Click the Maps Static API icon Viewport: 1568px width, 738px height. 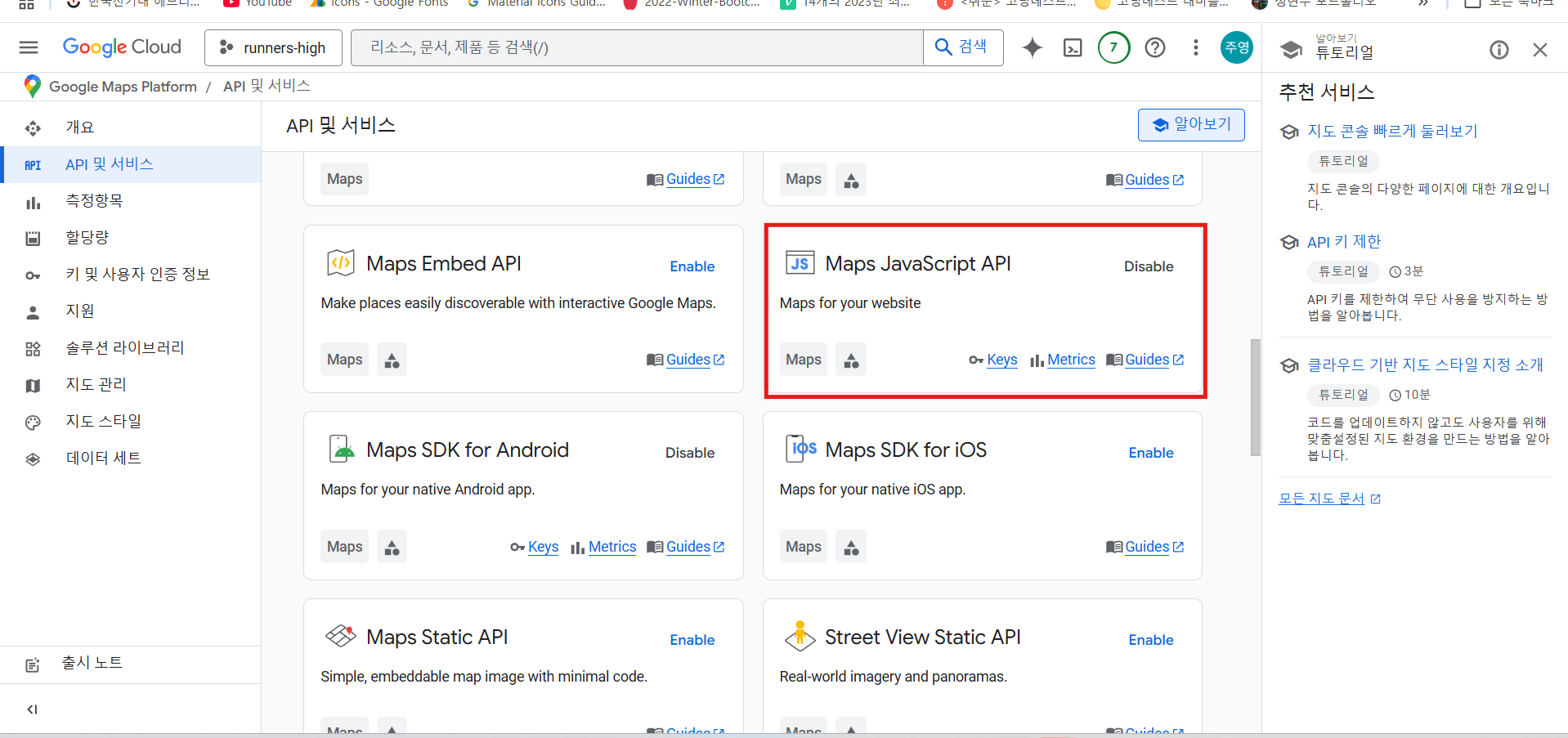[341, 636]
